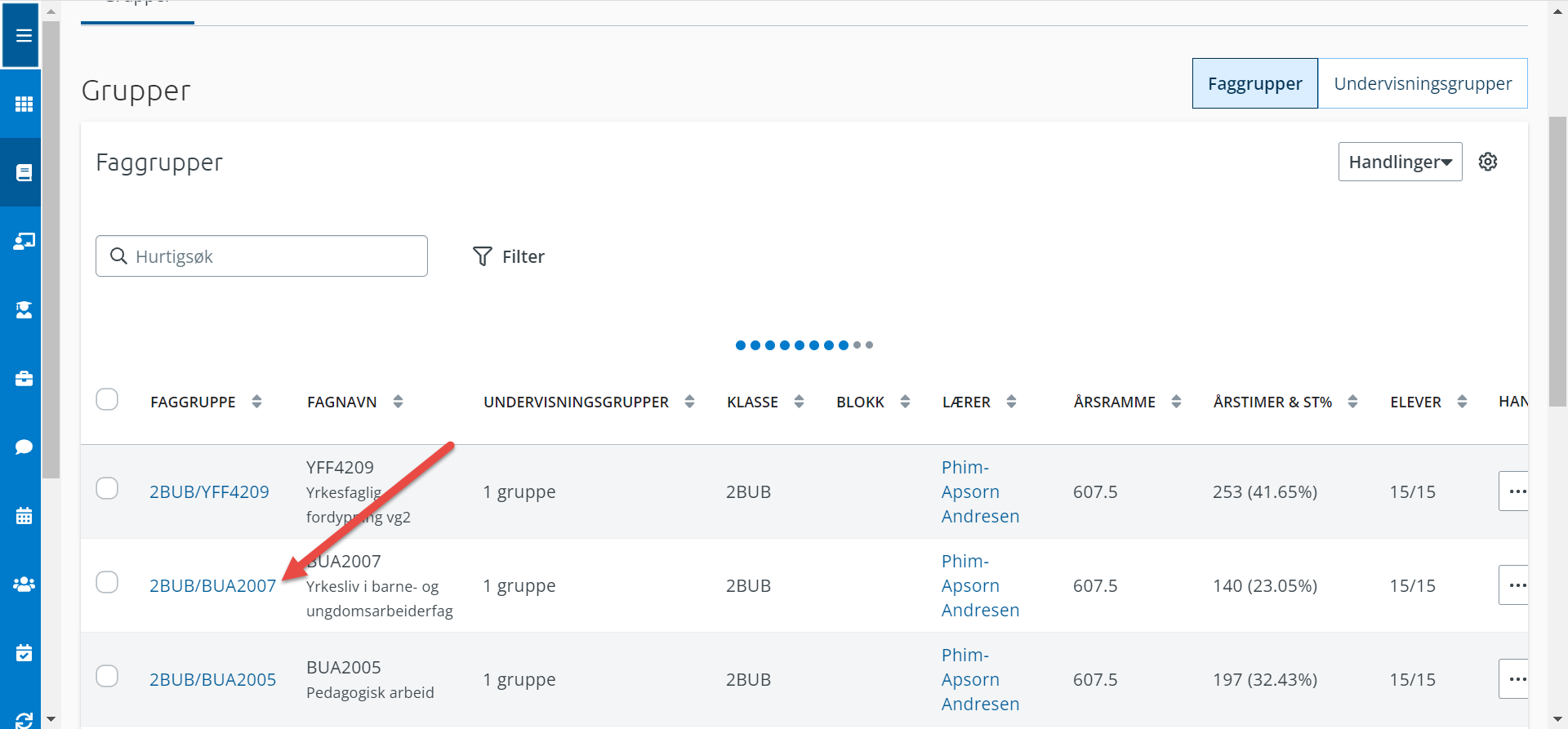The width and height of the screenshot is (1568, 729).
Task: Open the teacher-at-board icon in sidebar
Action: pyautogui.click(x=24, y=241)
